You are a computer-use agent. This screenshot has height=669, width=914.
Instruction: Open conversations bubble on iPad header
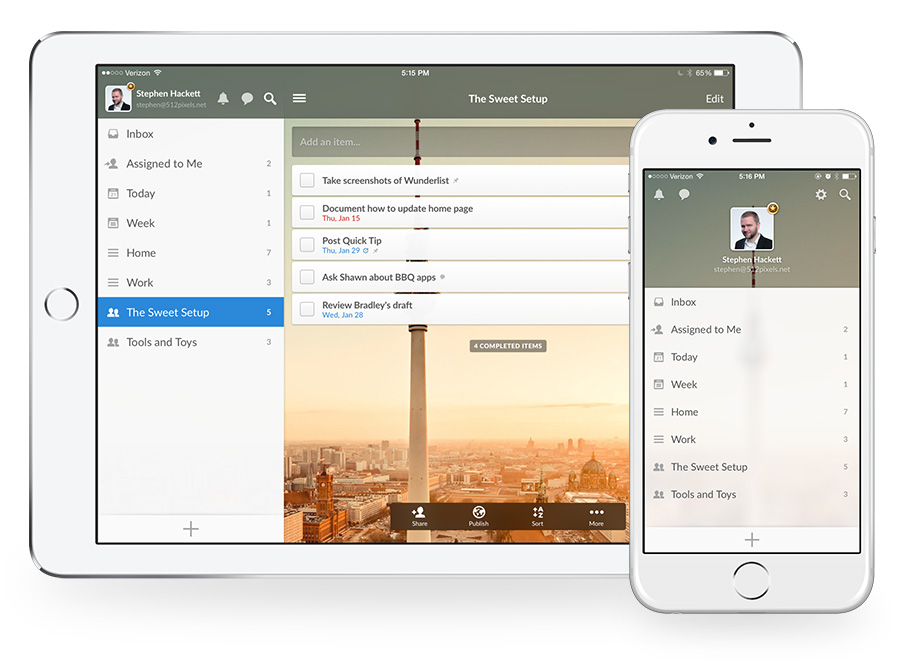click(x=247, y=98)
